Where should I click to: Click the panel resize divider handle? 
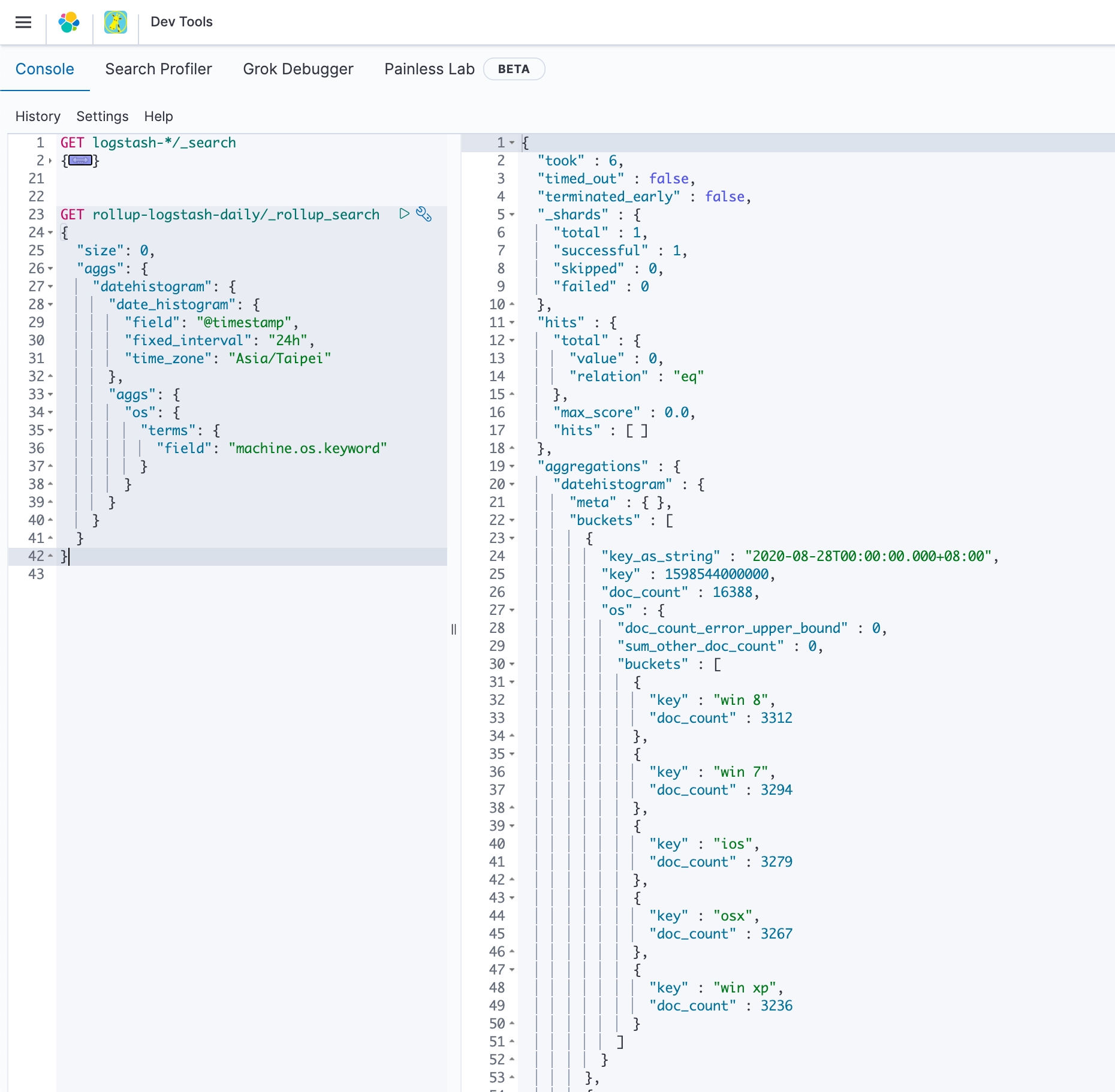(x=454, y=629)
